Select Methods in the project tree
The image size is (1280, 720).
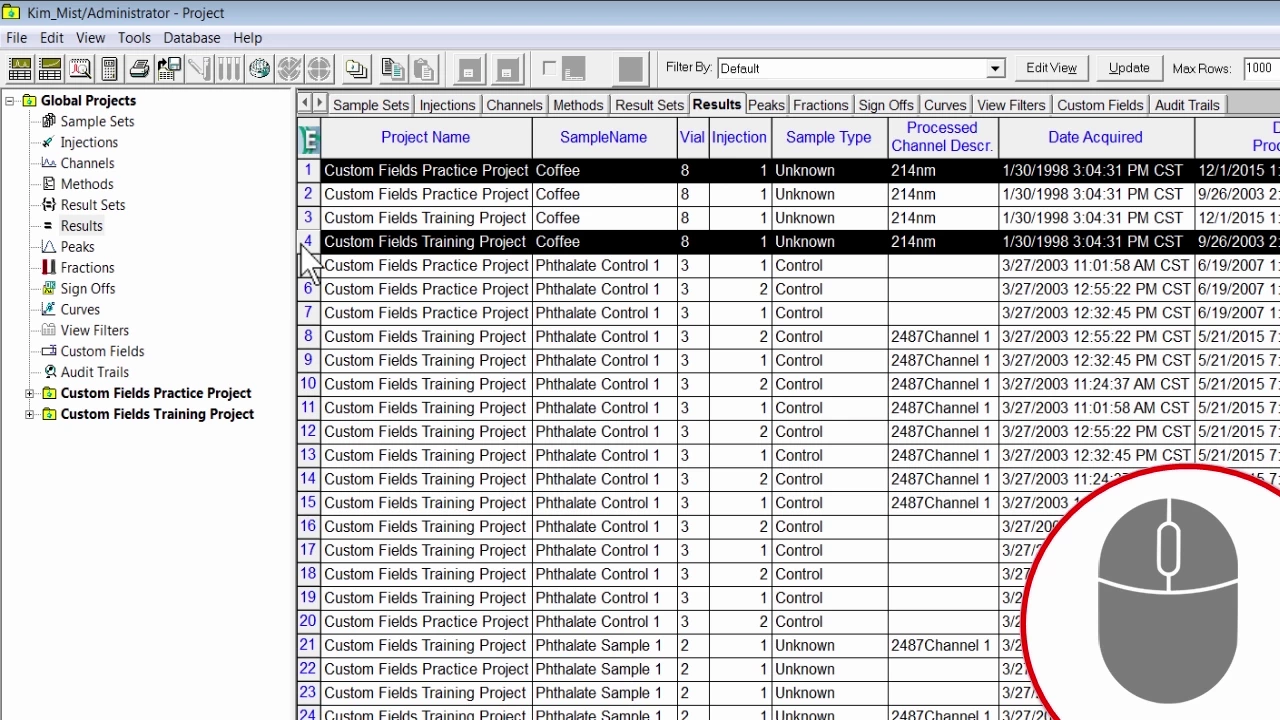87,184
